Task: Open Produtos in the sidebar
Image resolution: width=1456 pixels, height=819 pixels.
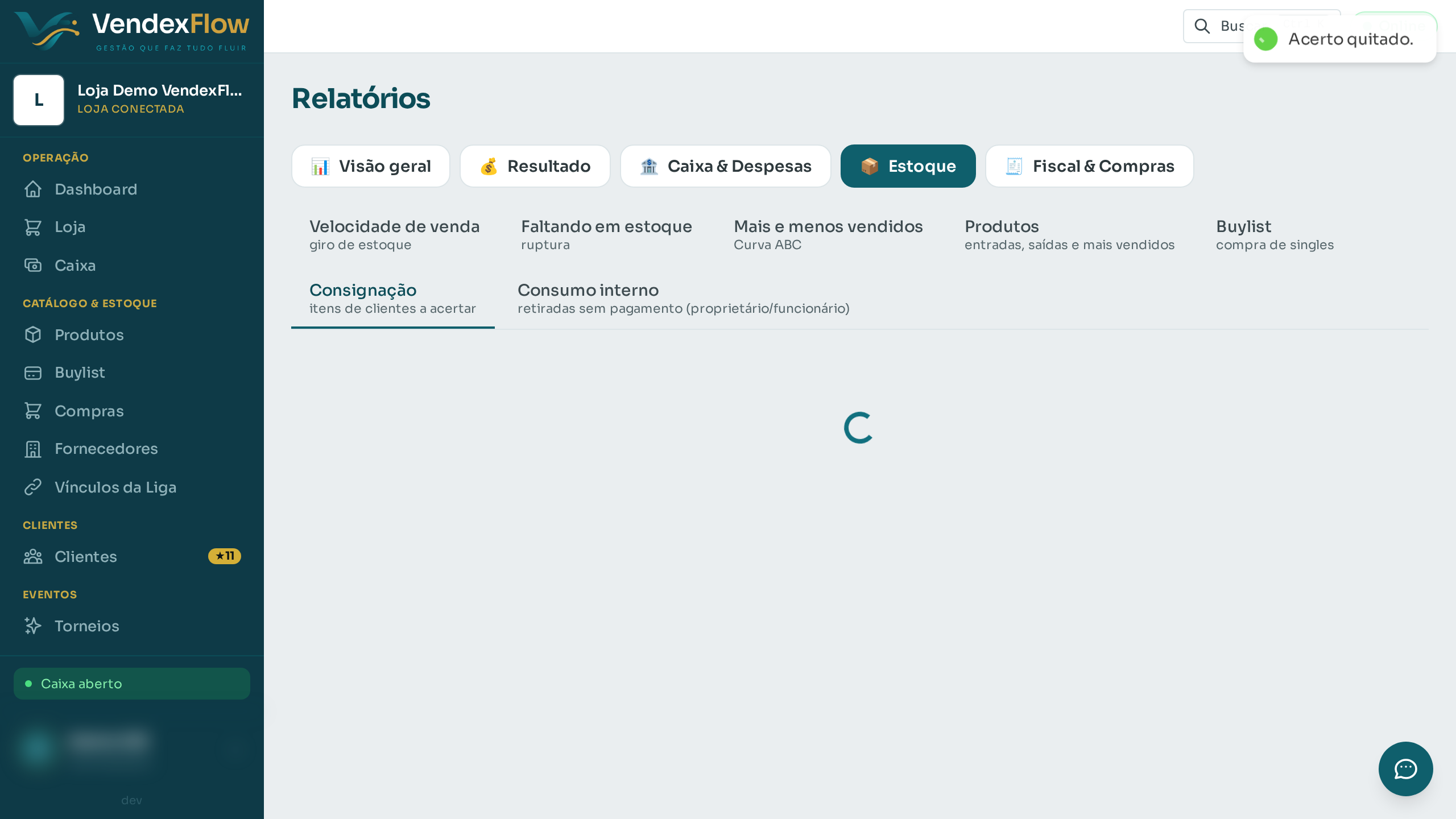Action: point(132,335)
